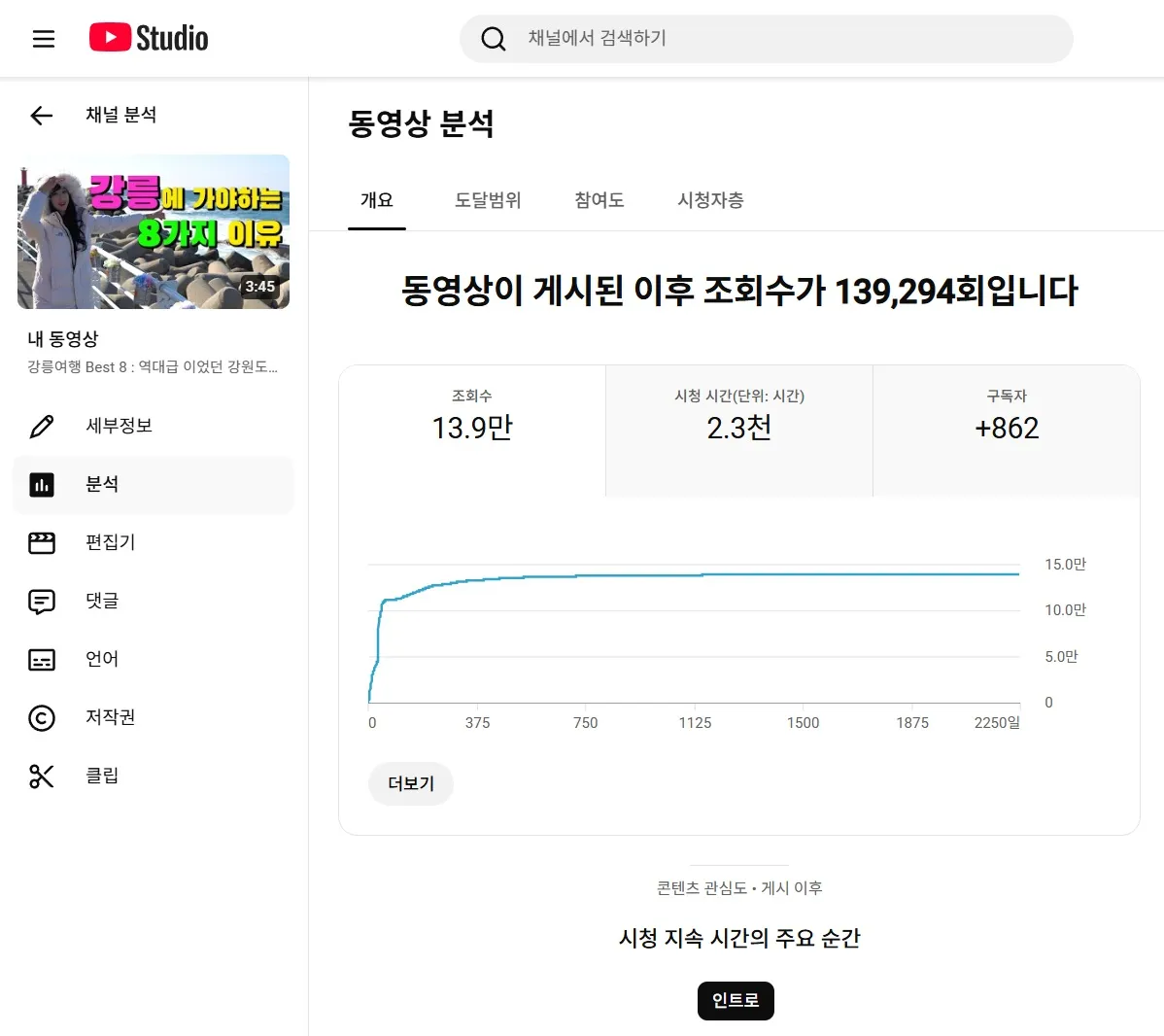1164x1036 pixels.
Task: Focus the channel search field
Action: [766, 39]
